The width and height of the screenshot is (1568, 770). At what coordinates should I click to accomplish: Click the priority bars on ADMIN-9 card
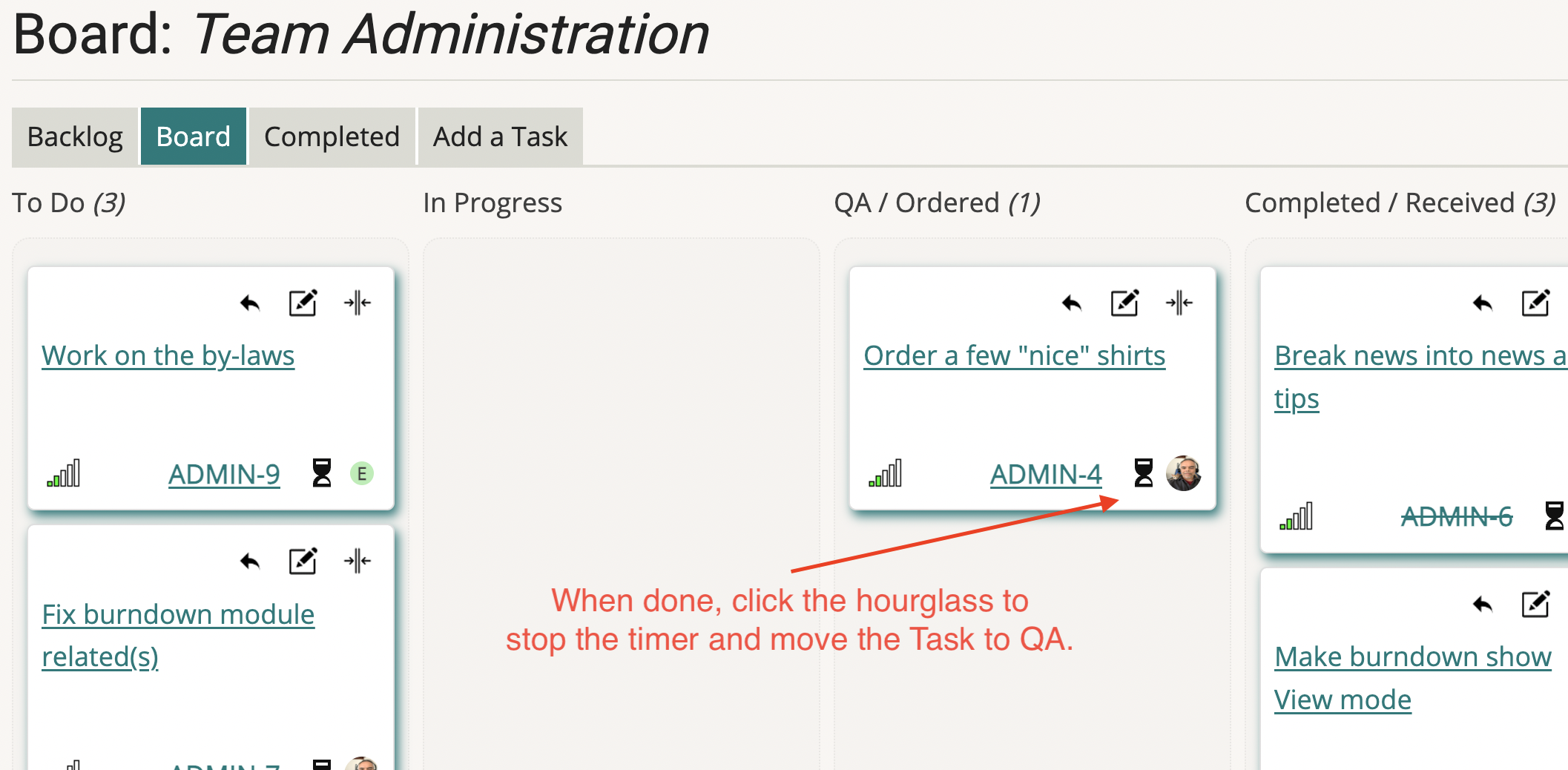(x=64, y=473)
